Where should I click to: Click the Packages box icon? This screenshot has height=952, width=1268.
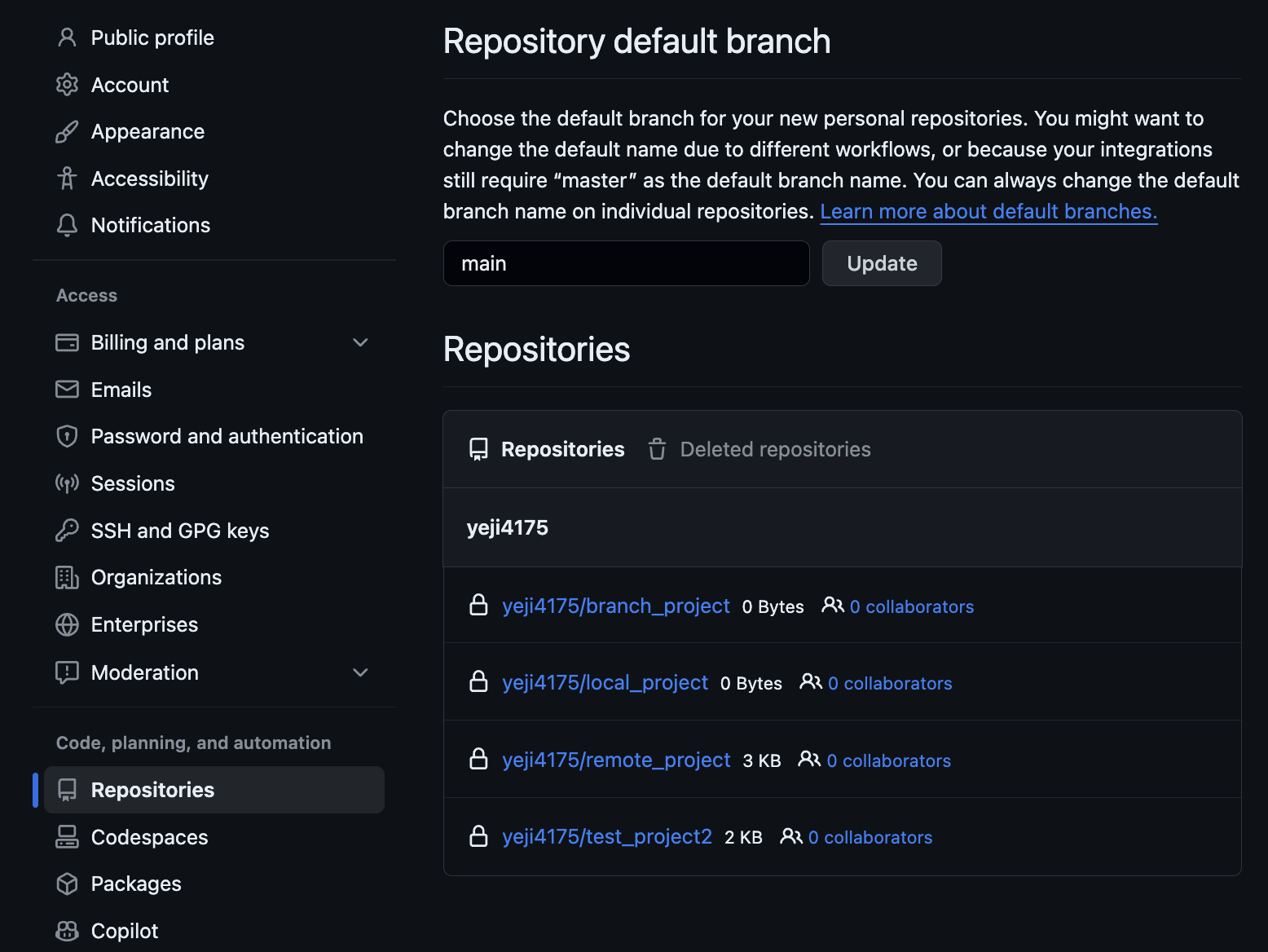(x=67, y=884)
